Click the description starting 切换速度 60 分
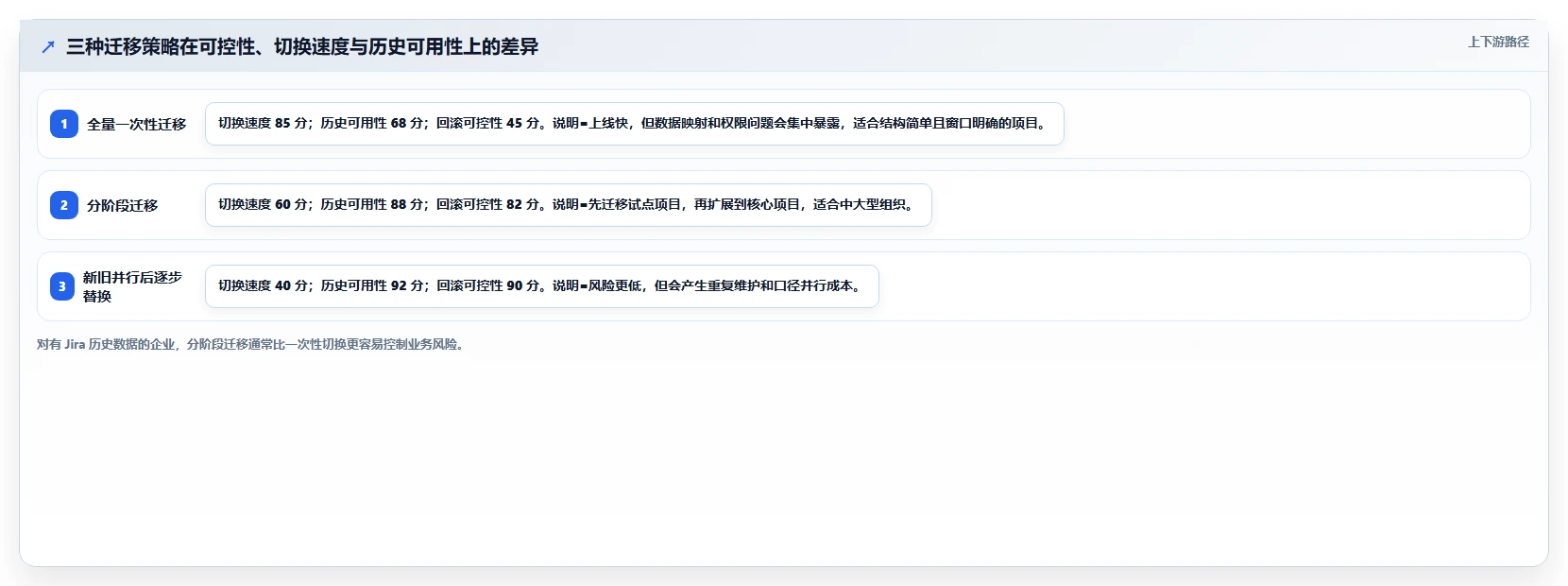The width and height of the screenshot is (1568, 586). (568, 205)
